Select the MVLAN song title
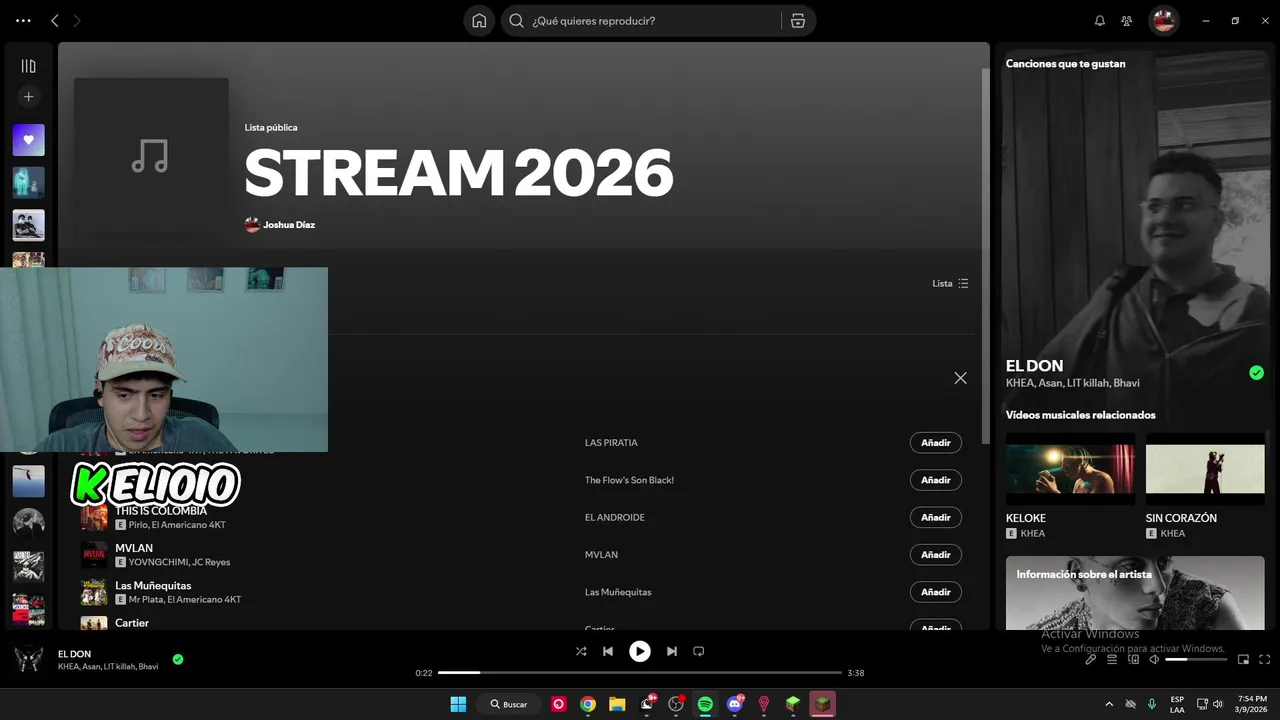Viewport: 1280px width, 720px height. point(134,548)
